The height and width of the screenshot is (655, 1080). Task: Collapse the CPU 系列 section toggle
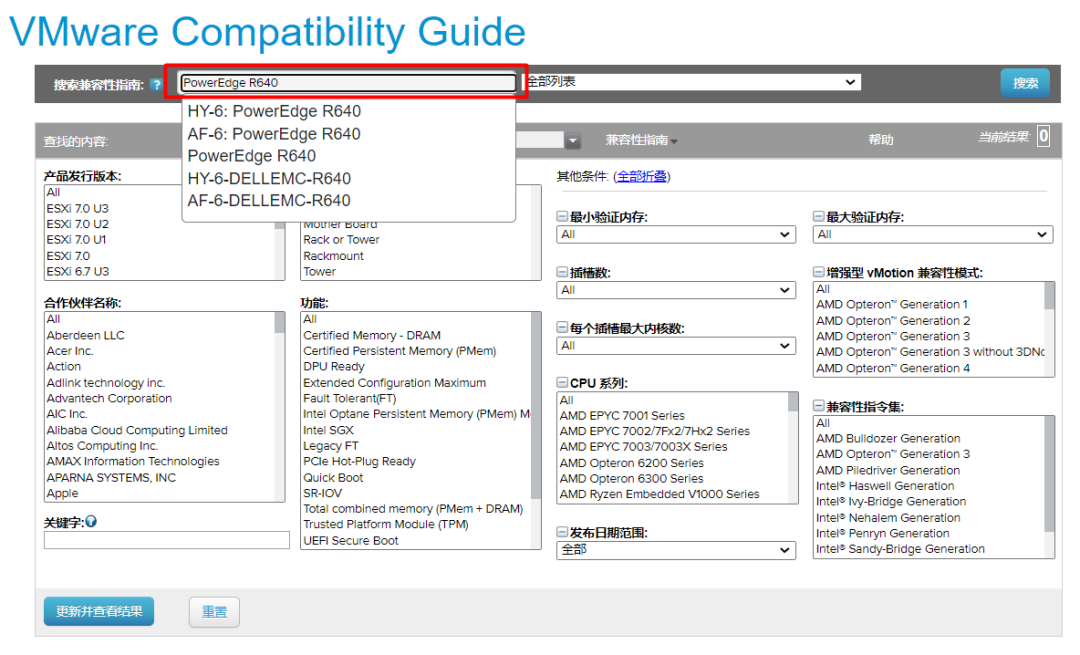click(x=562, y=383)
